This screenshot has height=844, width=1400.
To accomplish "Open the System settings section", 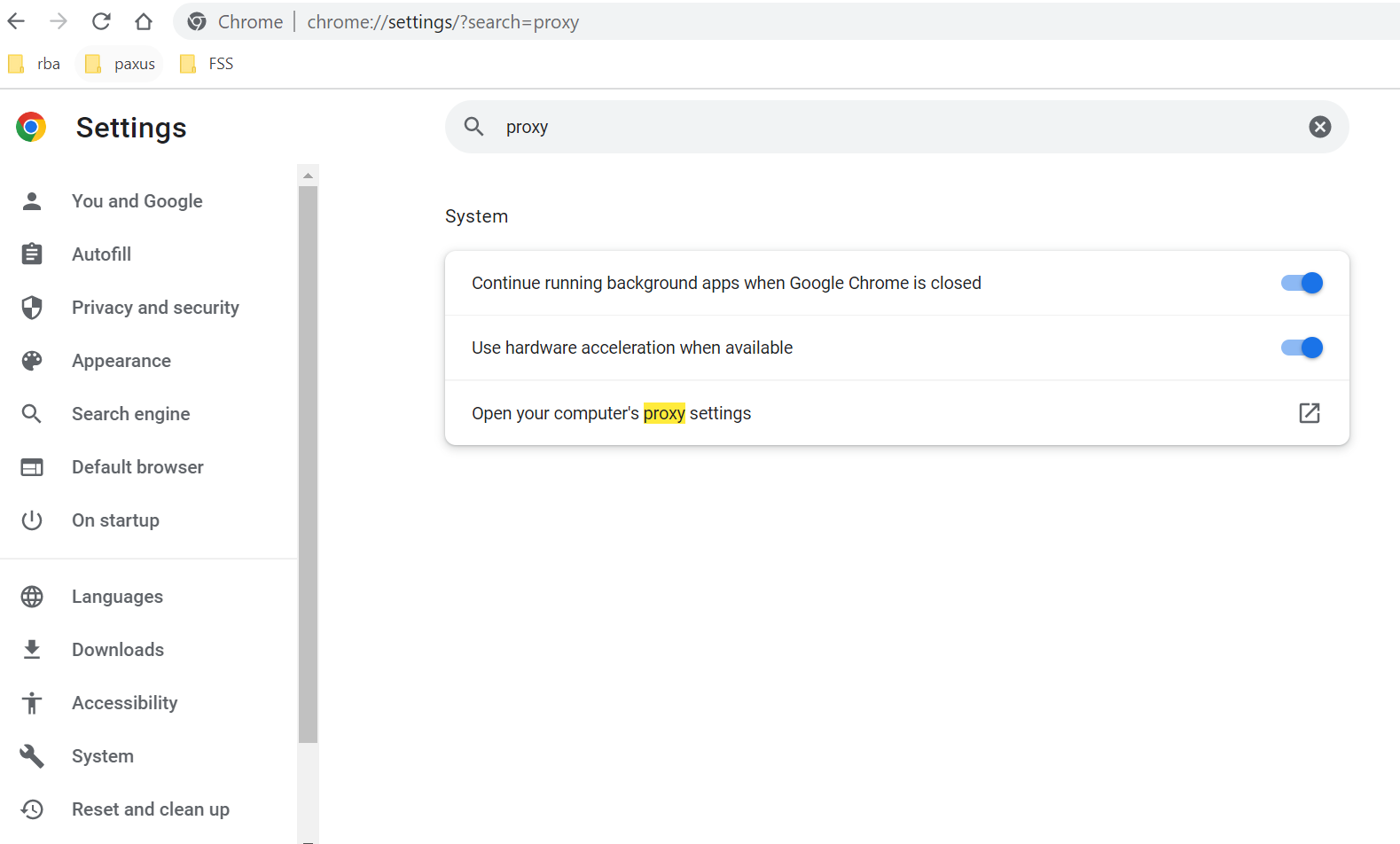I will [x=103, y=756].
